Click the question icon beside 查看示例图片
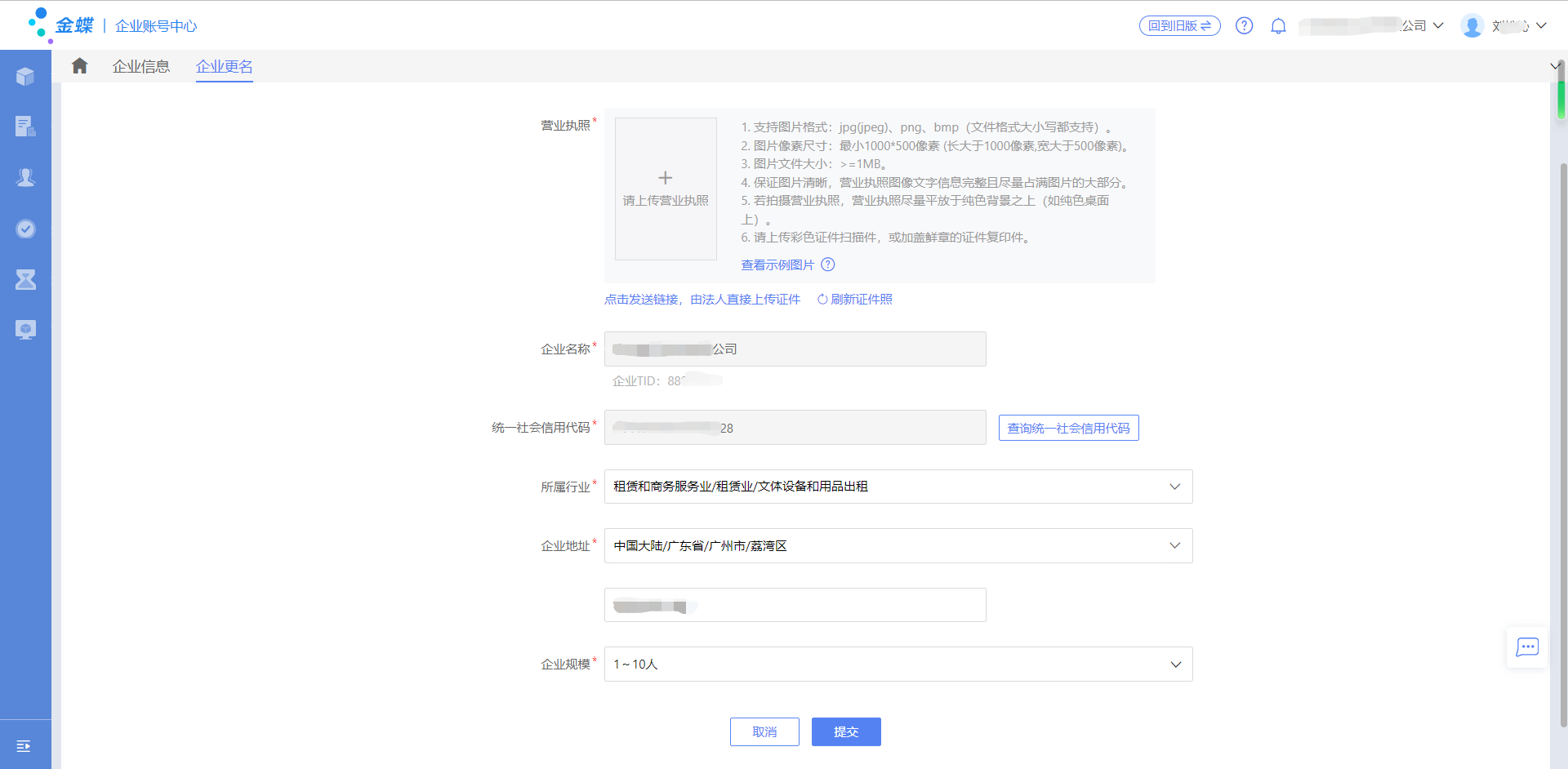Screen dimensions: 1568x769 [x=828, y=264]
